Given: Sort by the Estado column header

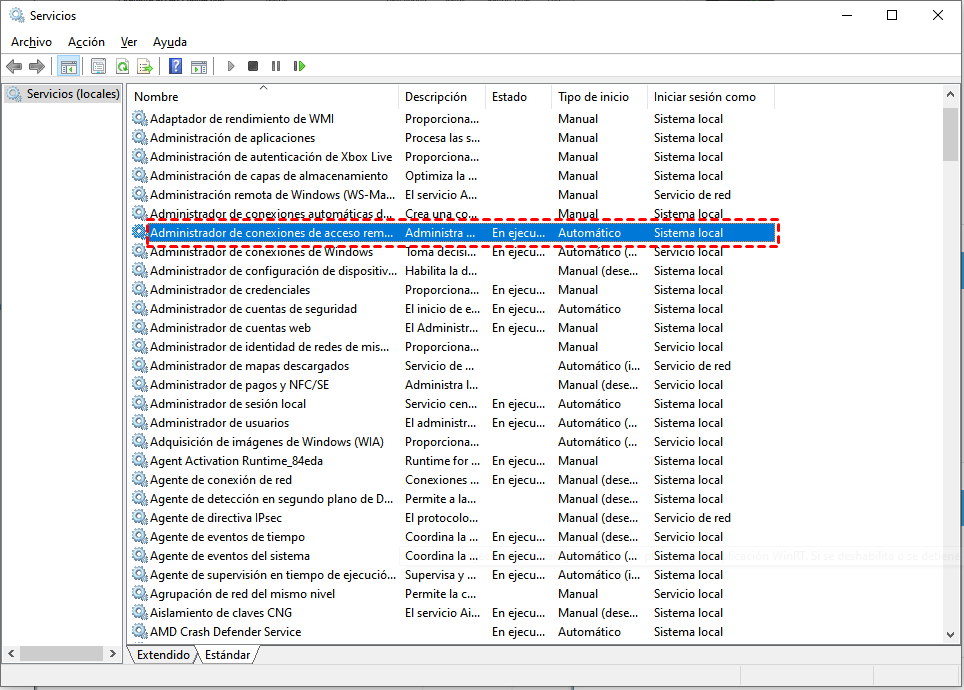Looking at the screenshot, I should coord(518,97).
